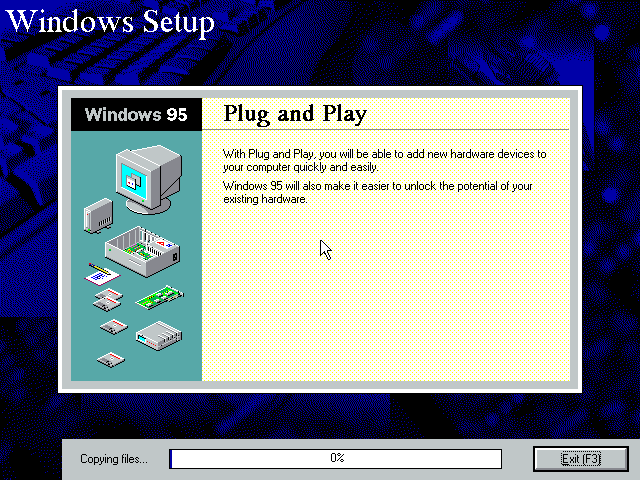Screen dimensions: 640x480
Task: Click the green expansion card icon
Action: [x=160, y=297]
